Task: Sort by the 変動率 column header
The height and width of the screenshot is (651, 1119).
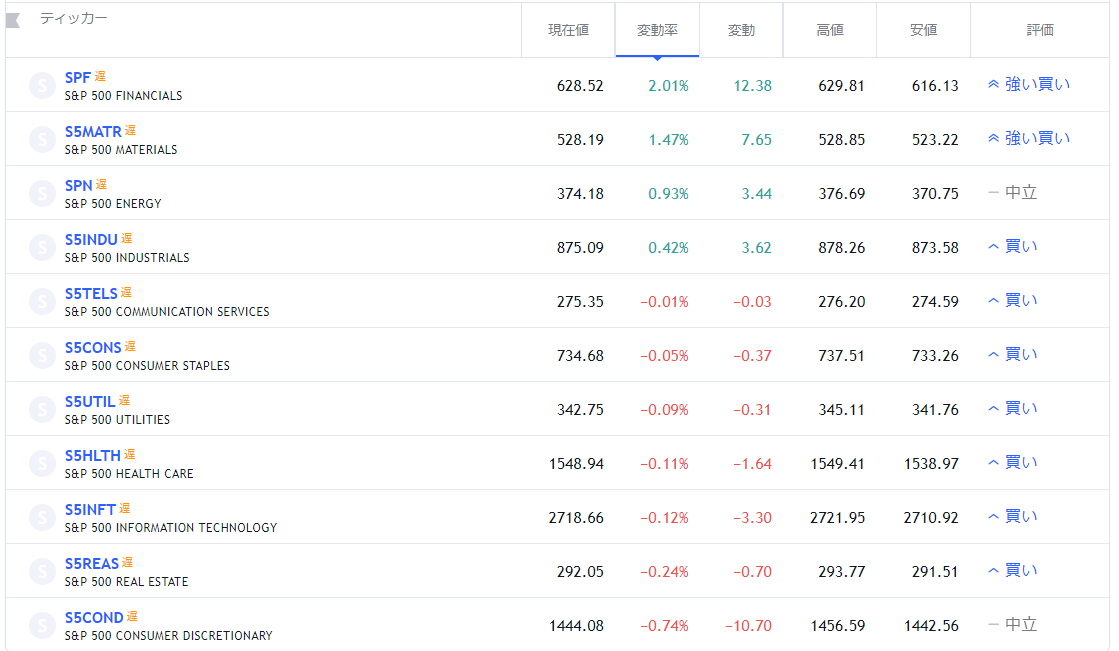Action: coord(657,30)
